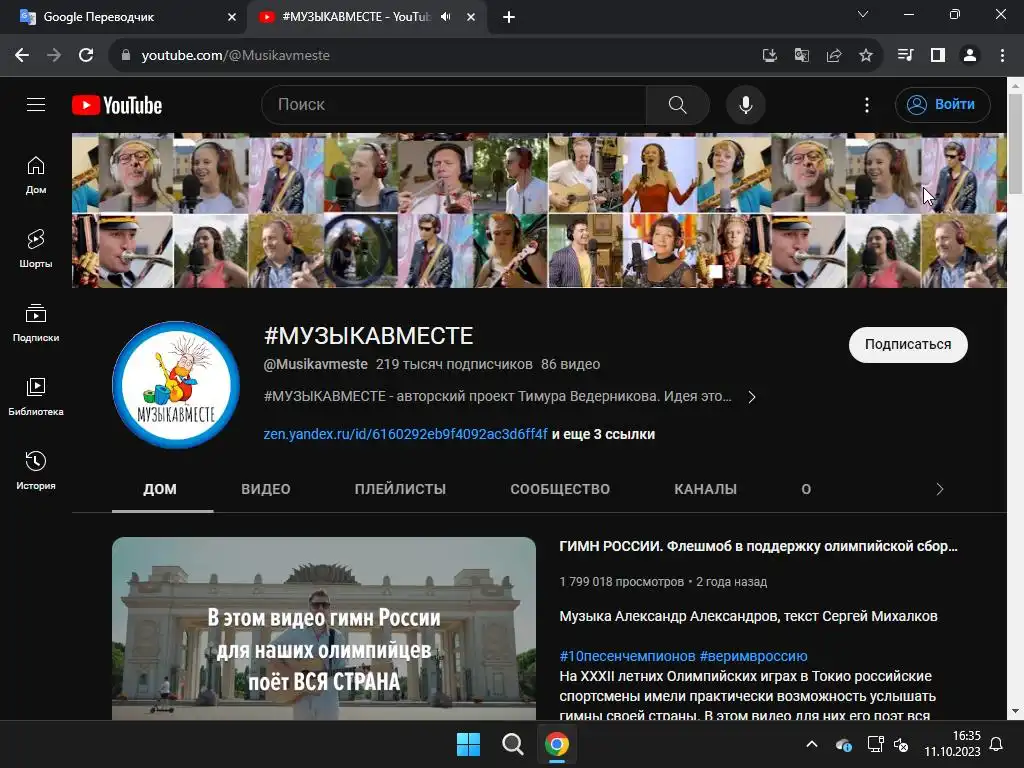Open #веримвроссию hashtag link
1024x768 pixels.
(753, 656)
